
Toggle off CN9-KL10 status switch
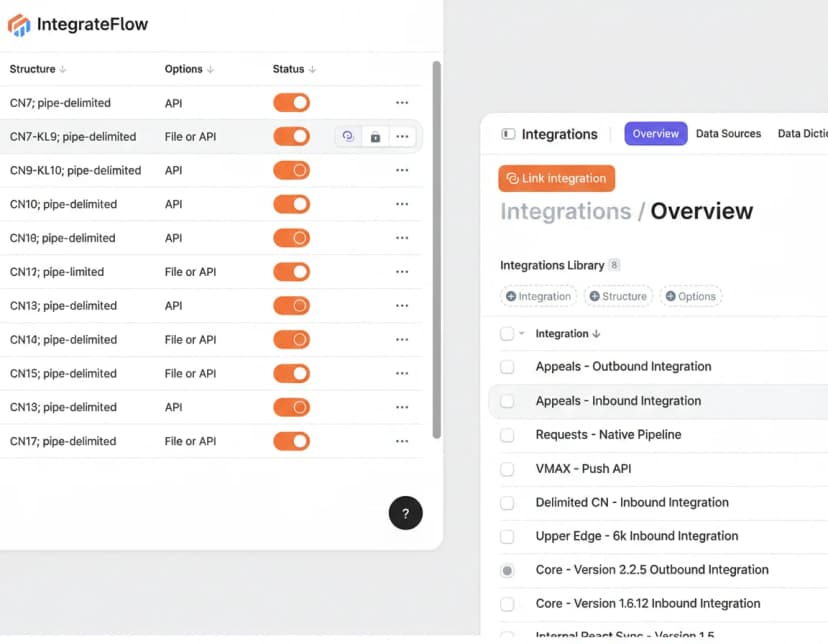[x=291, y=170]
